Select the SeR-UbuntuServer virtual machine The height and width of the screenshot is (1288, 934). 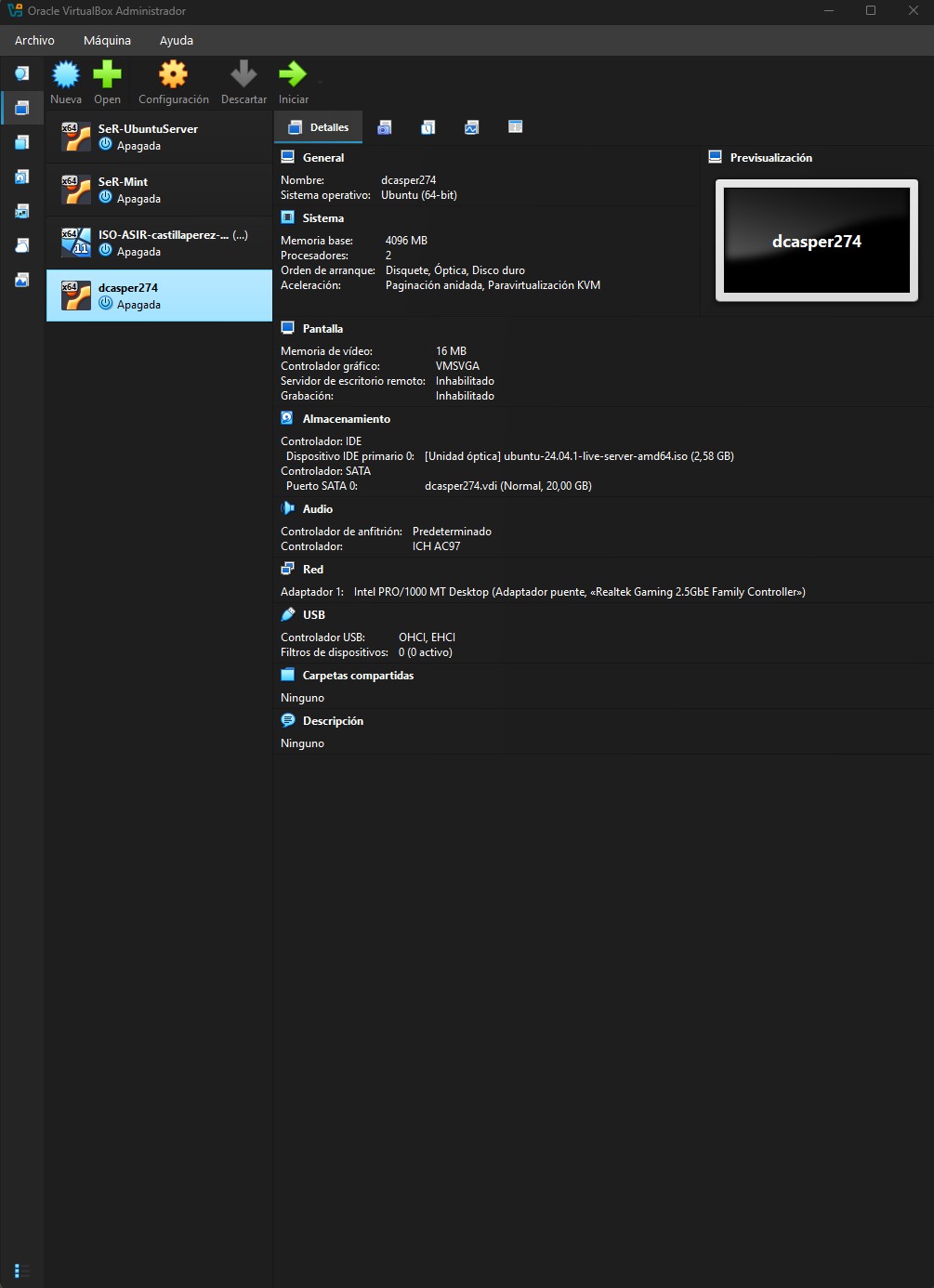click(x=159, y=137)
